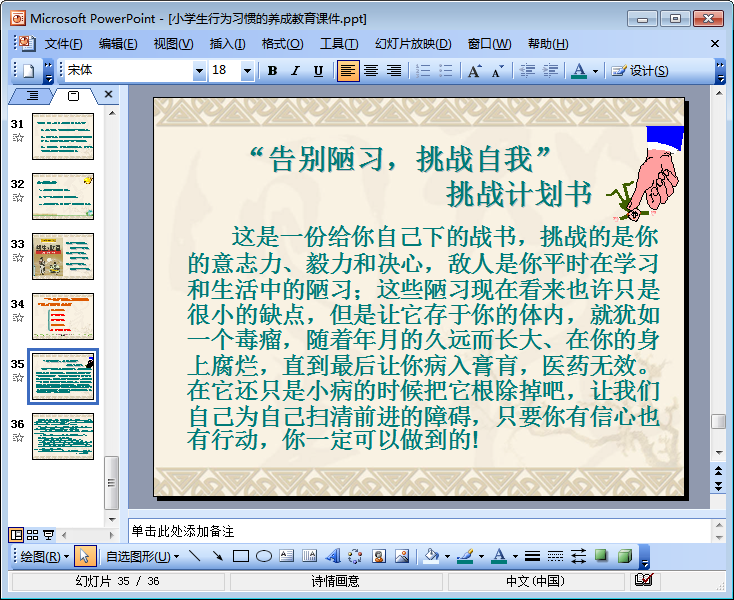This screenshot has width=734, height=600.
Task: Apply bulleted list formatting
Action: 446,71
